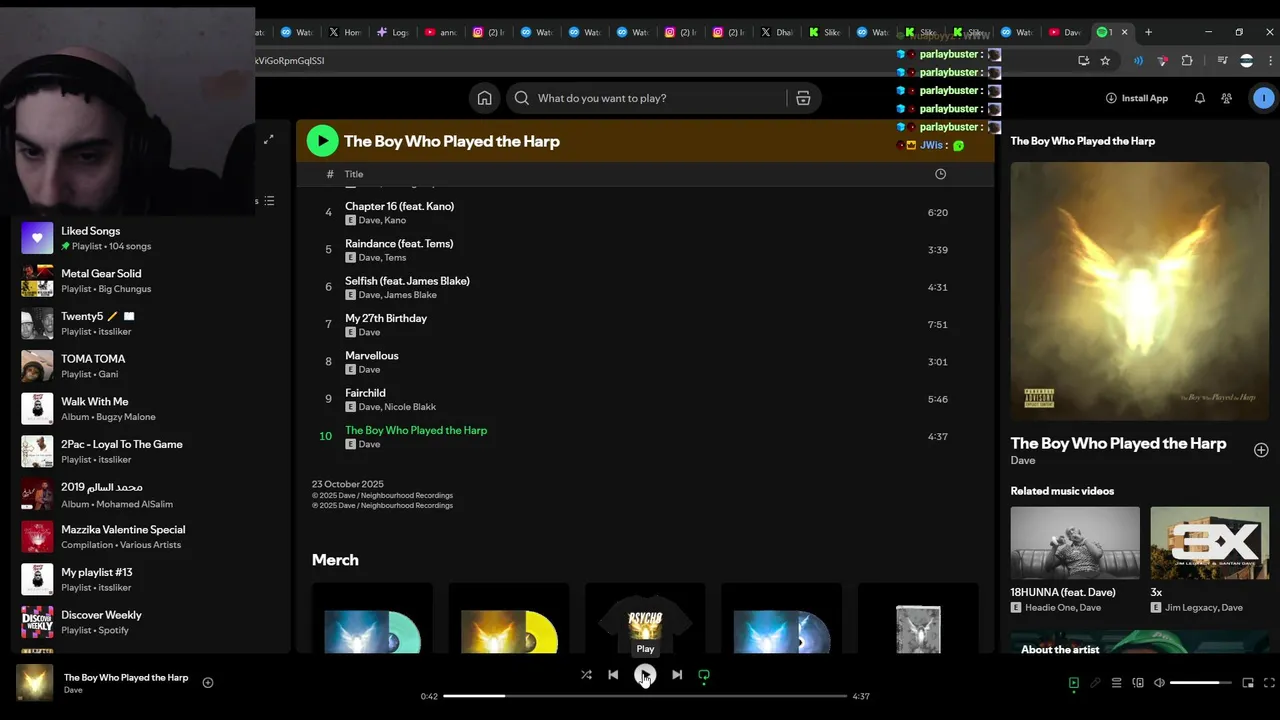
Task: Add current song to Liked Songs in the player bar
Action: 208,683
